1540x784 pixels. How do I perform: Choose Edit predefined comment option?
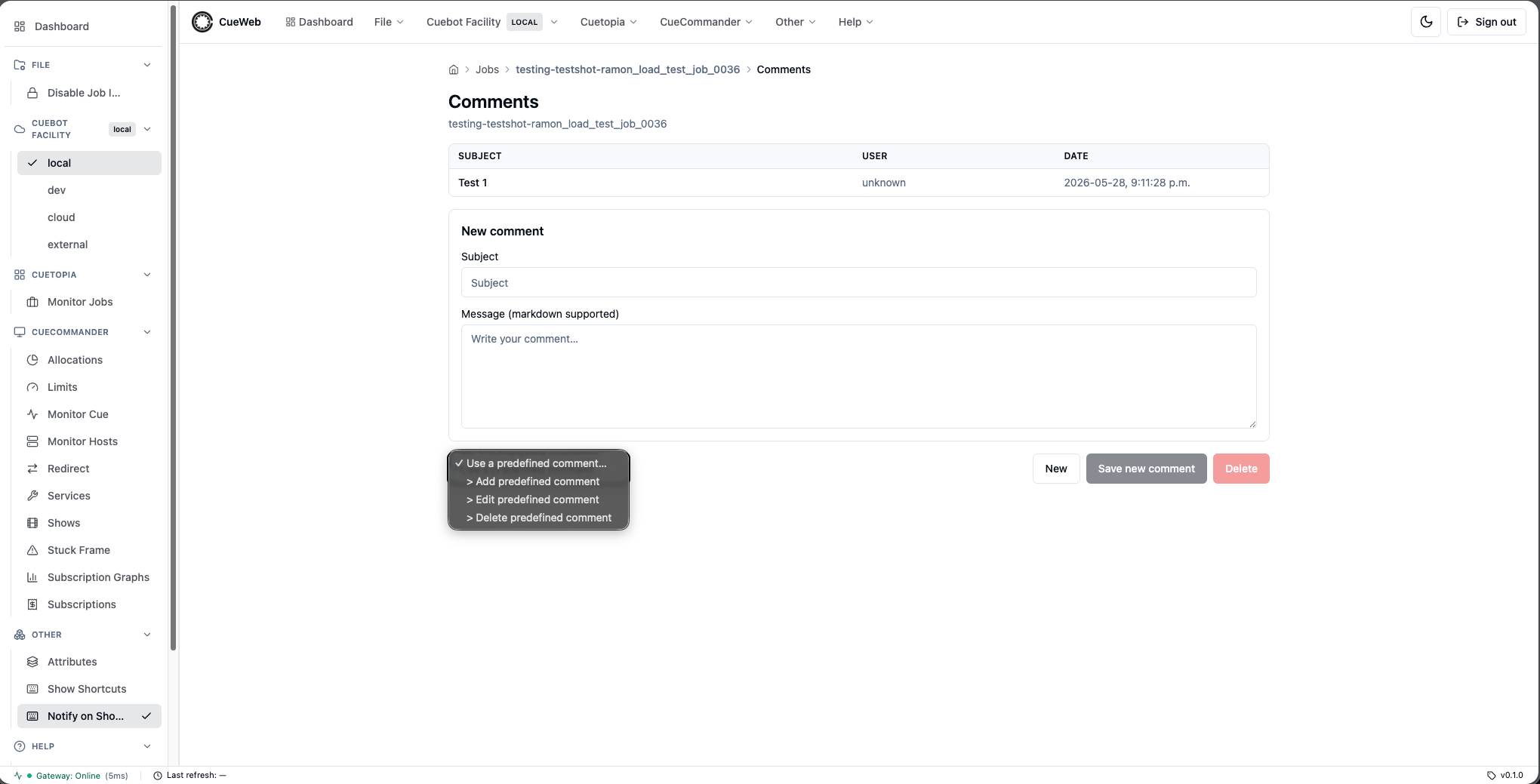point(538,500)
